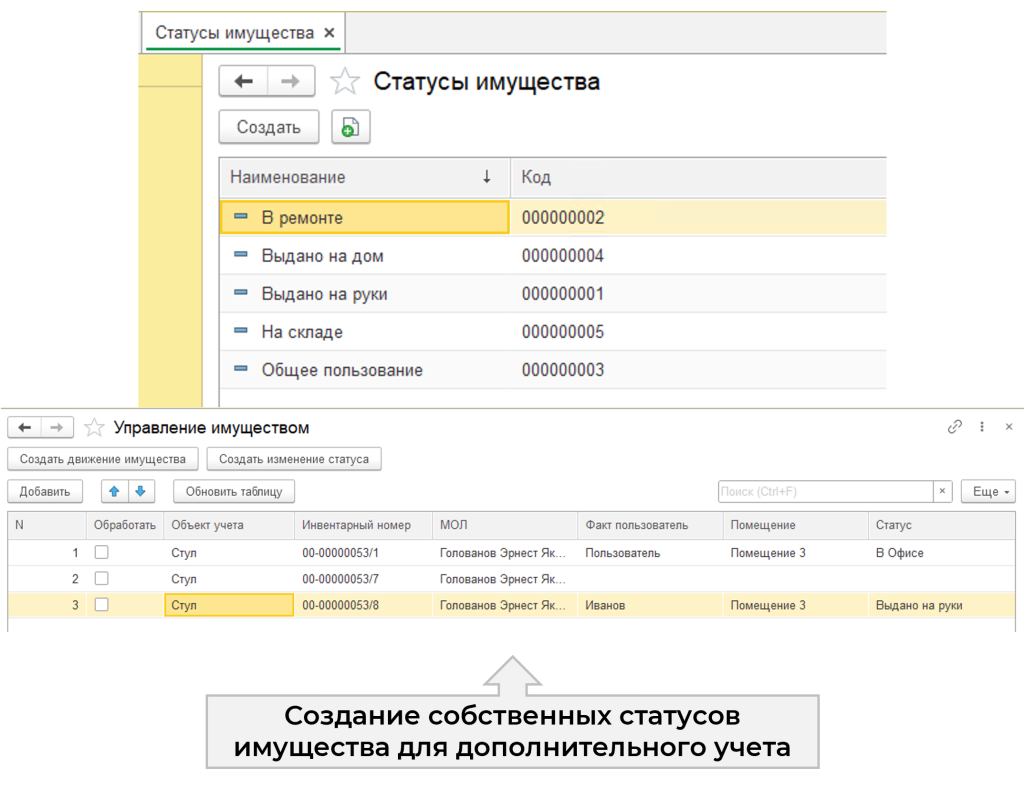The height and width of the screenshot is (800, 1024).
Task: Click the Инвентарный номер column header
Action: tap(363, 525)
